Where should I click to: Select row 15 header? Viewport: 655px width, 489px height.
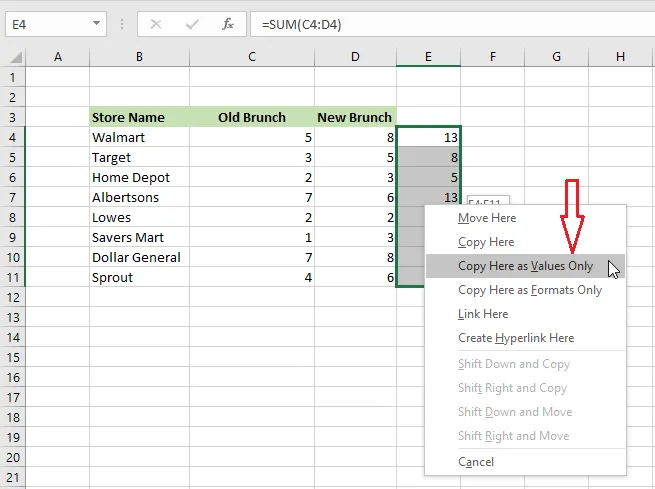click(13, 358)
